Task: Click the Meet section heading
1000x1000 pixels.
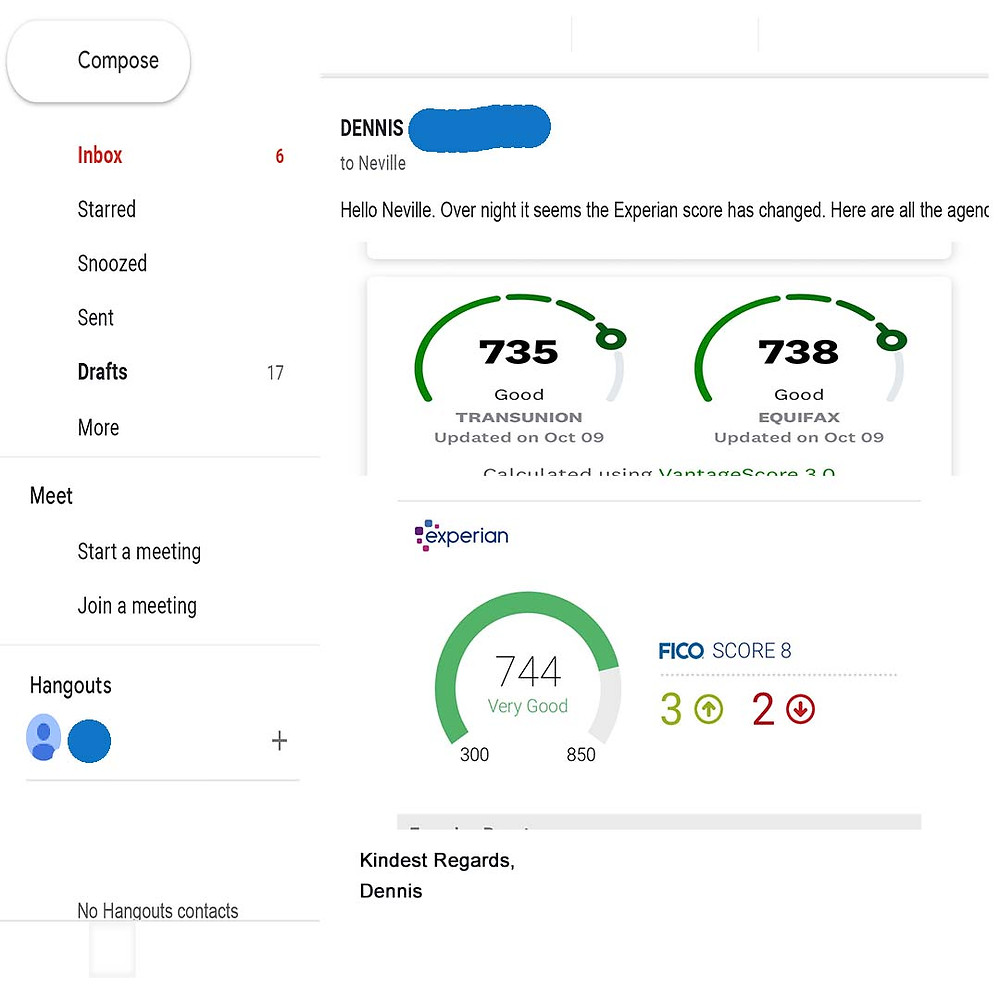Action: point(51,496)
